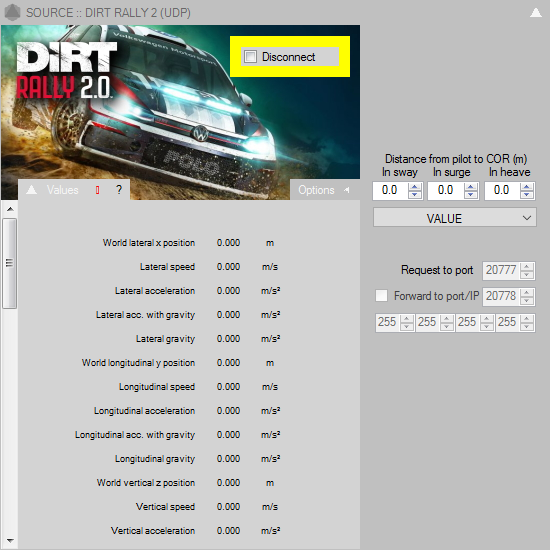Collapse the Values tab triangle
550x550 pixels.
click(32, 190)
